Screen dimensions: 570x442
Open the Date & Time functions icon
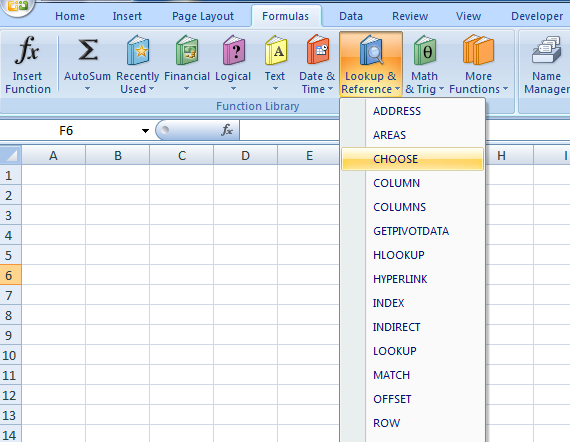click(317, 49)
